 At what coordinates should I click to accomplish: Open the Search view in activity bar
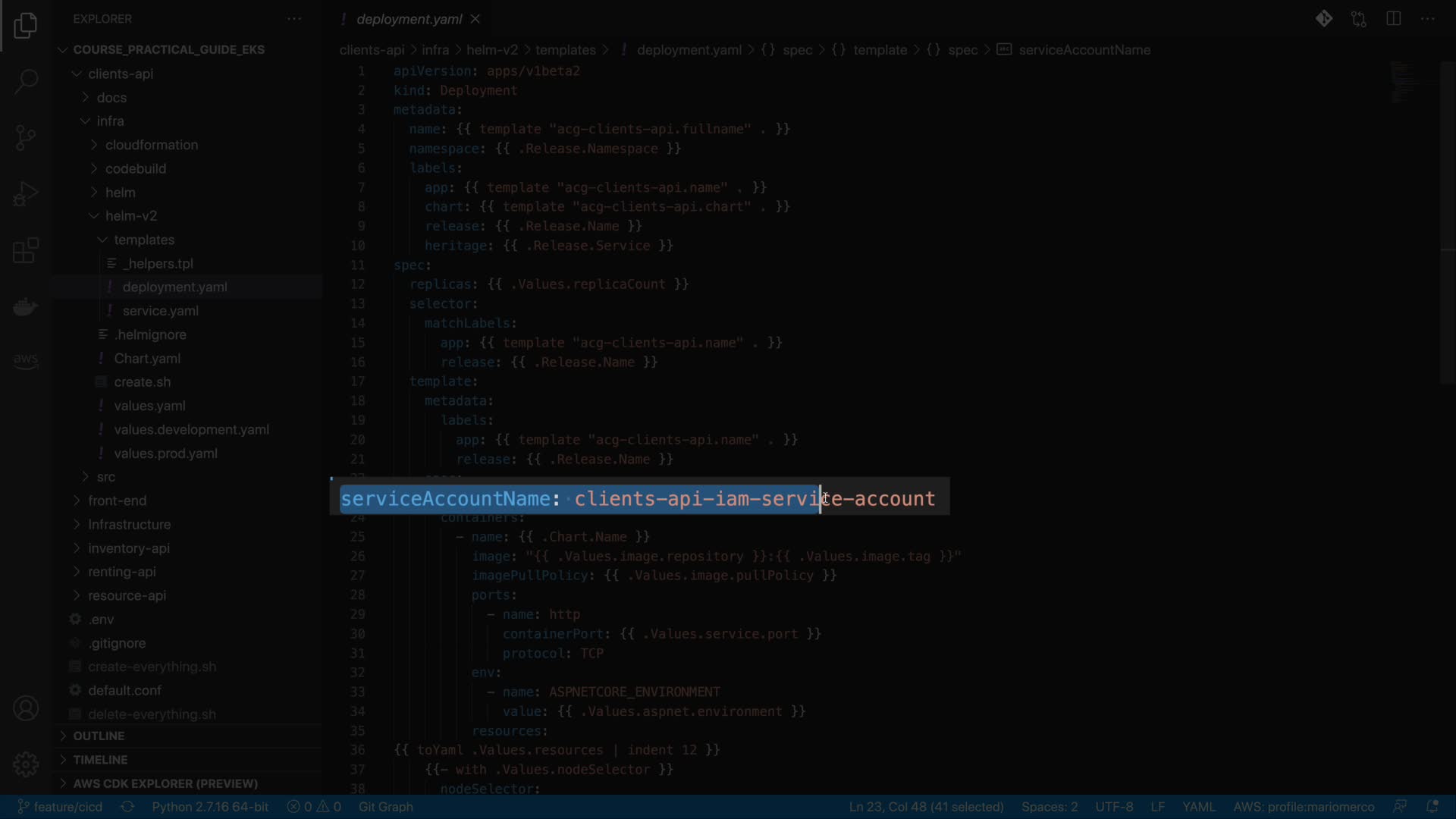(26, 81)
